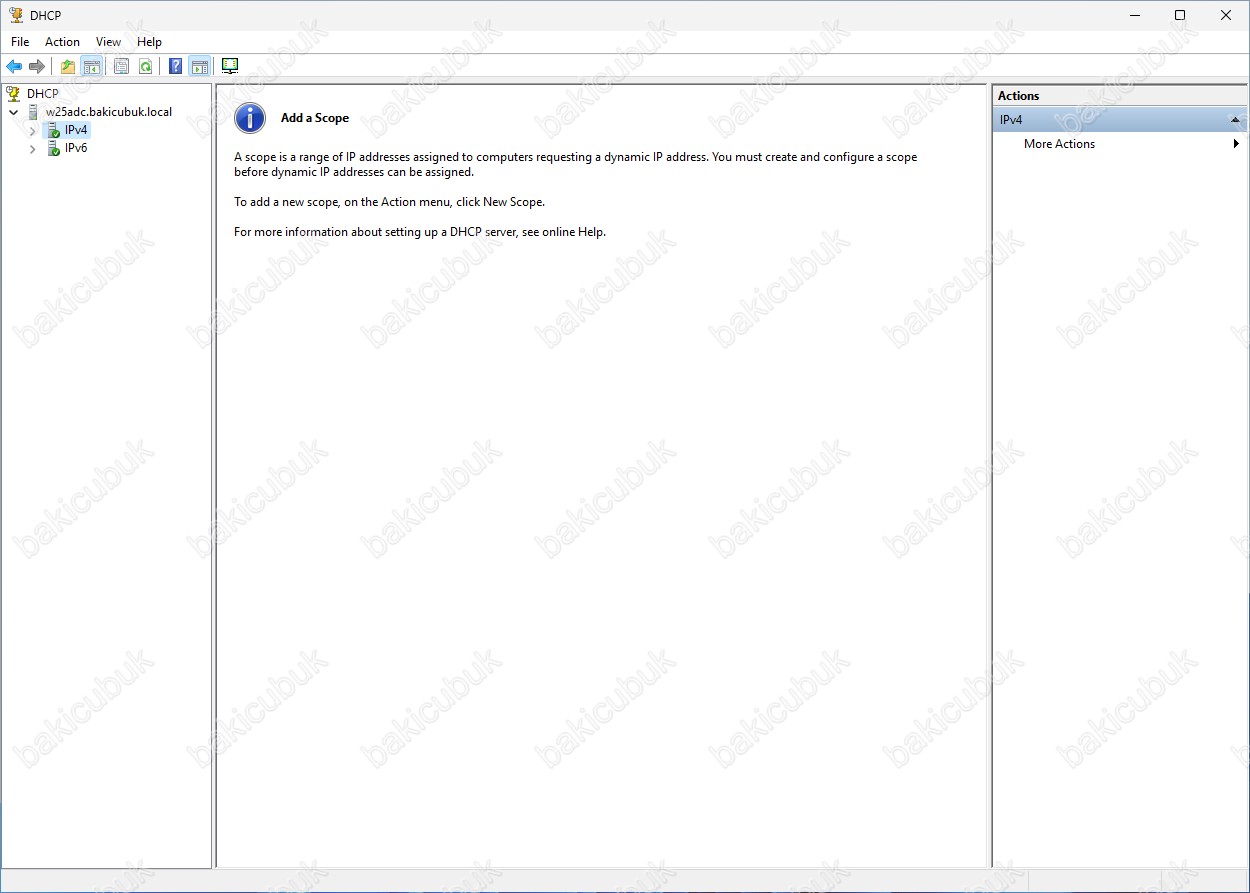The image size is (1250, 893).
Task: Select the IPv4 node in tree
Action: 76,130
